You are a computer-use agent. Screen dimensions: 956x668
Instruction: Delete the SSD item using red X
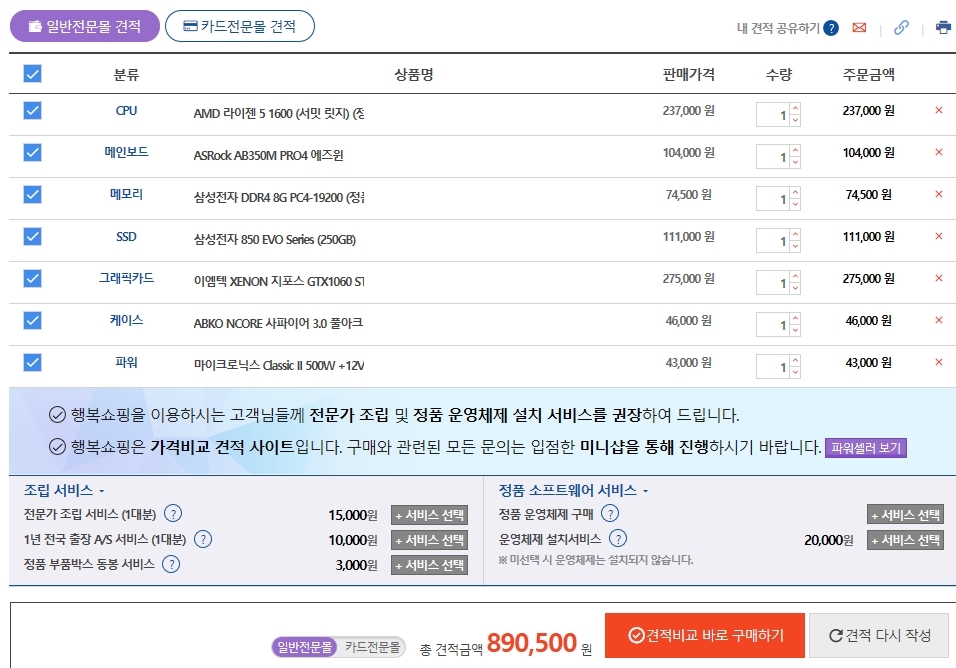coord(938,237)
